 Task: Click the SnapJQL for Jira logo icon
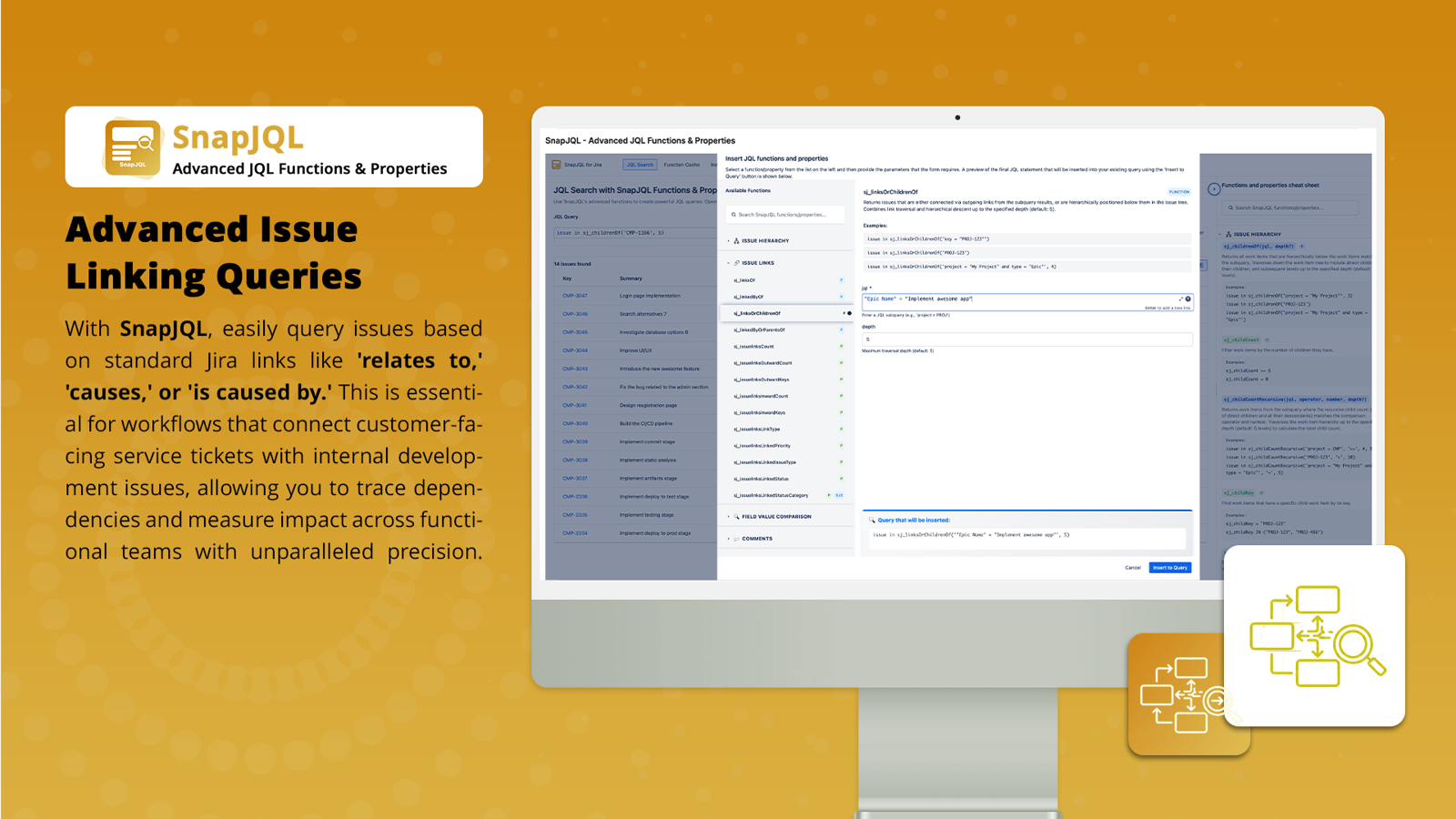tap(556, 165)
